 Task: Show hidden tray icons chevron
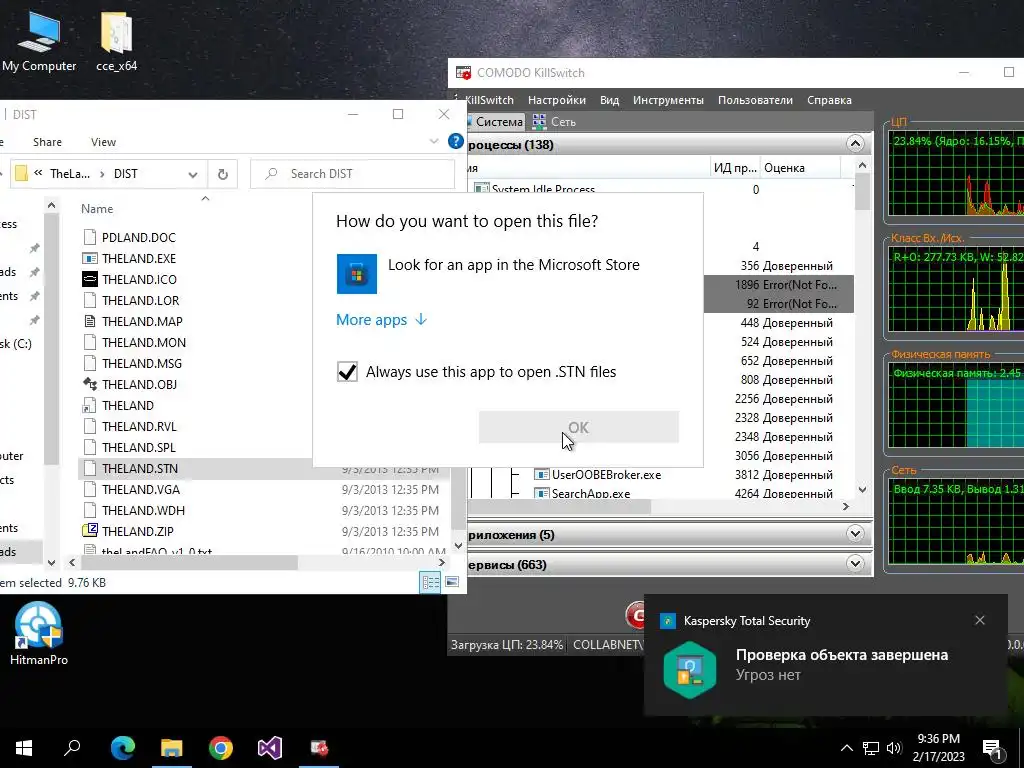846,748
